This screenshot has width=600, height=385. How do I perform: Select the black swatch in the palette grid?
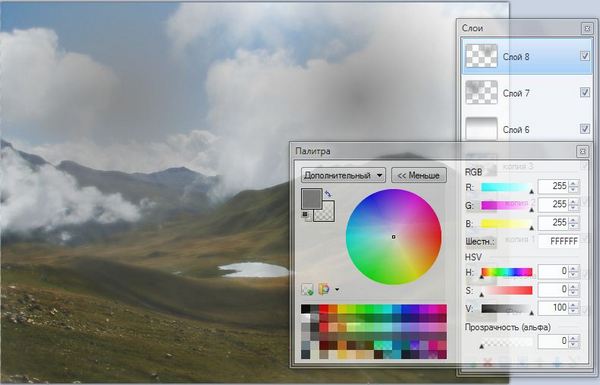click(x=305, y=309)
